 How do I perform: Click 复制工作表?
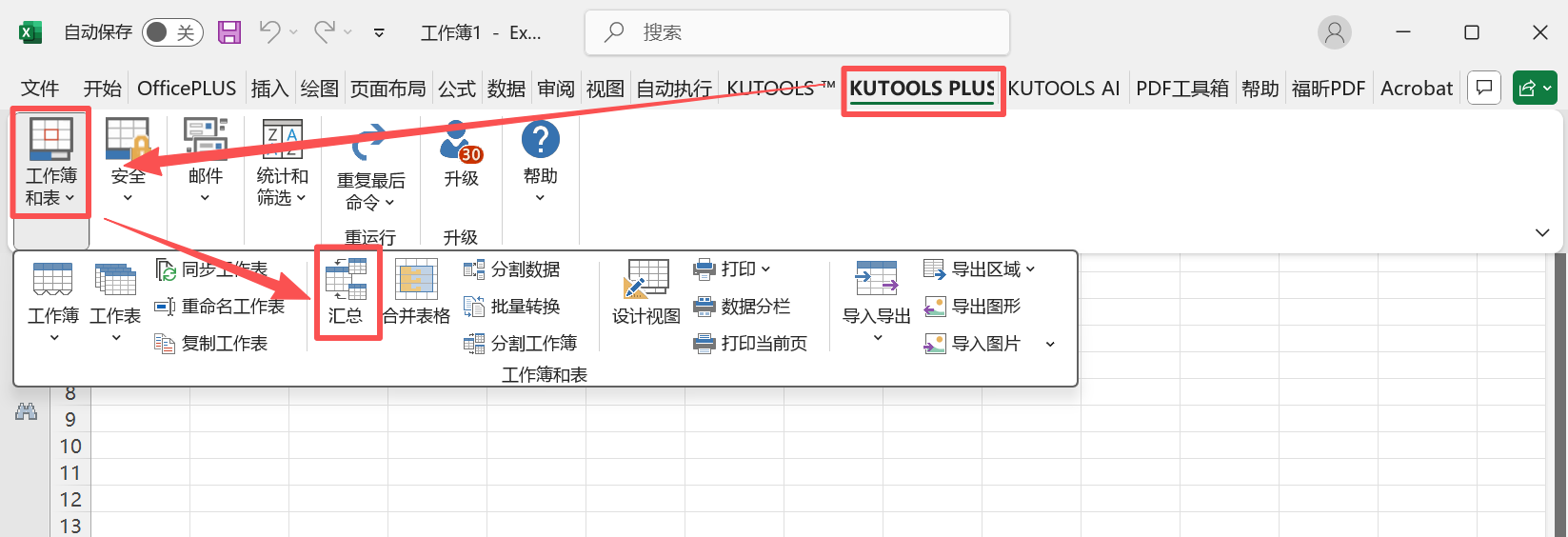211,344
